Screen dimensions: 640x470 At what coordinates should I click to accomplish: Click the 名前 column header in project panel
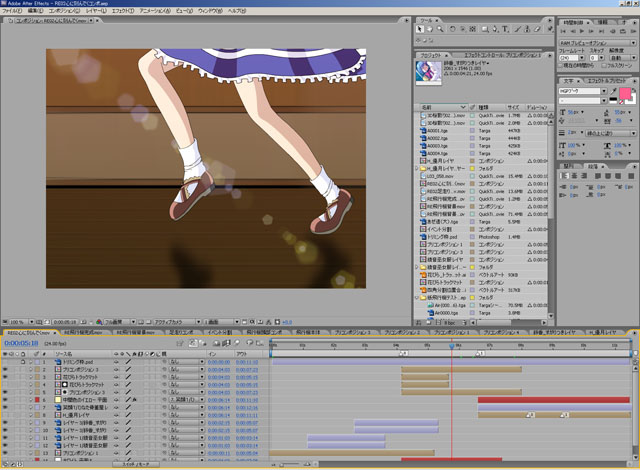coord(444,107)
